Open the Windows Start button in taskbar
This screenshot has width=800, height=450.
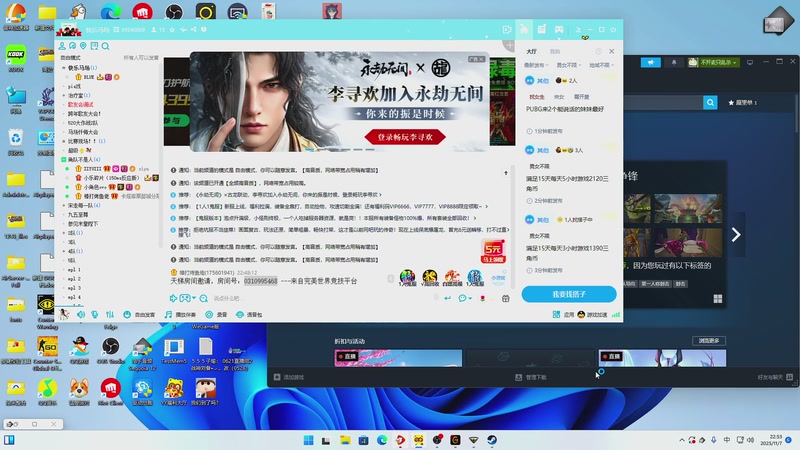click(x=309, y=440)
